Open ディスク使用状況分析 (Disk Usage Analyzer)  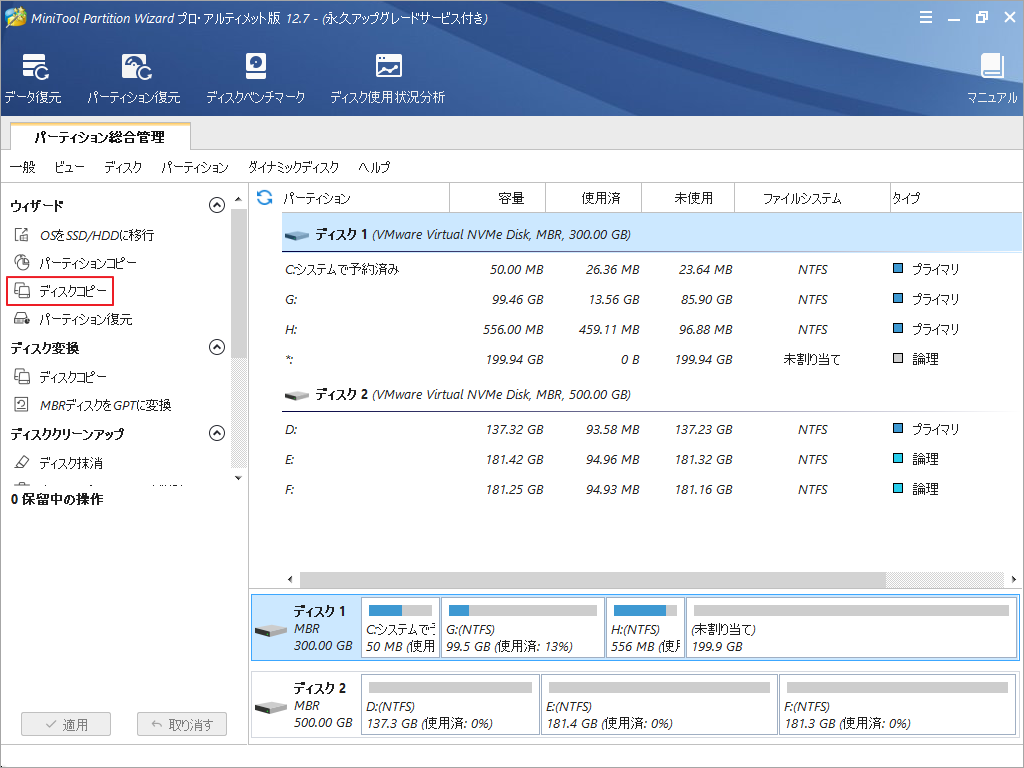386,77
